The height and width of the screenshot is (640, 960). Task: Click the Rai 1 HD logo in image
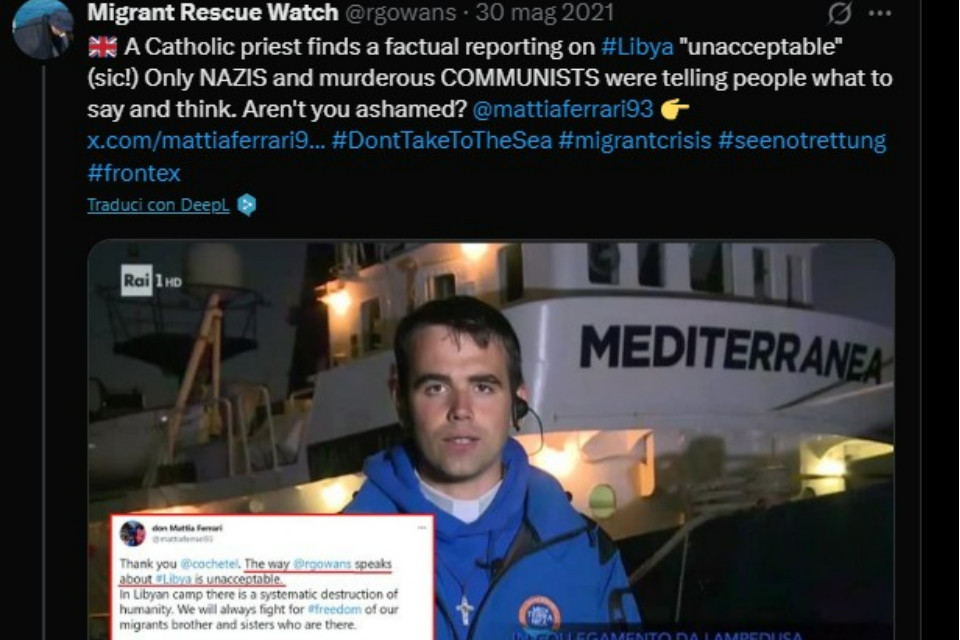tap(151, 280)
